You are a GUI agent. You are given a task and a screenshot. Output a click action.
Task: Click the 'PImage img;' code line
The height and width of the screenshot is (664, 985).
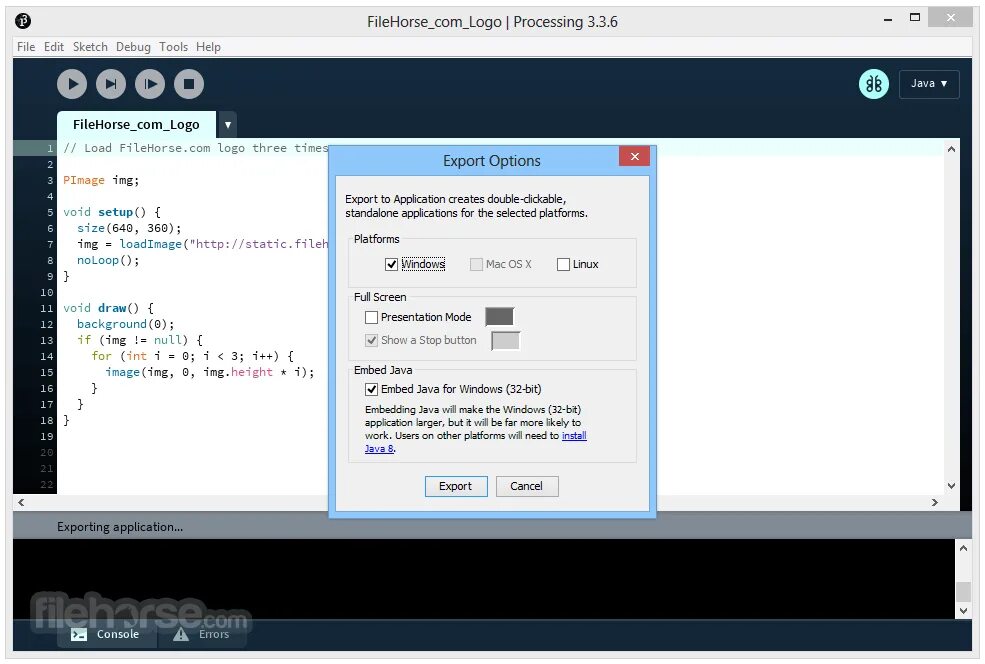[x=101, y=180]
